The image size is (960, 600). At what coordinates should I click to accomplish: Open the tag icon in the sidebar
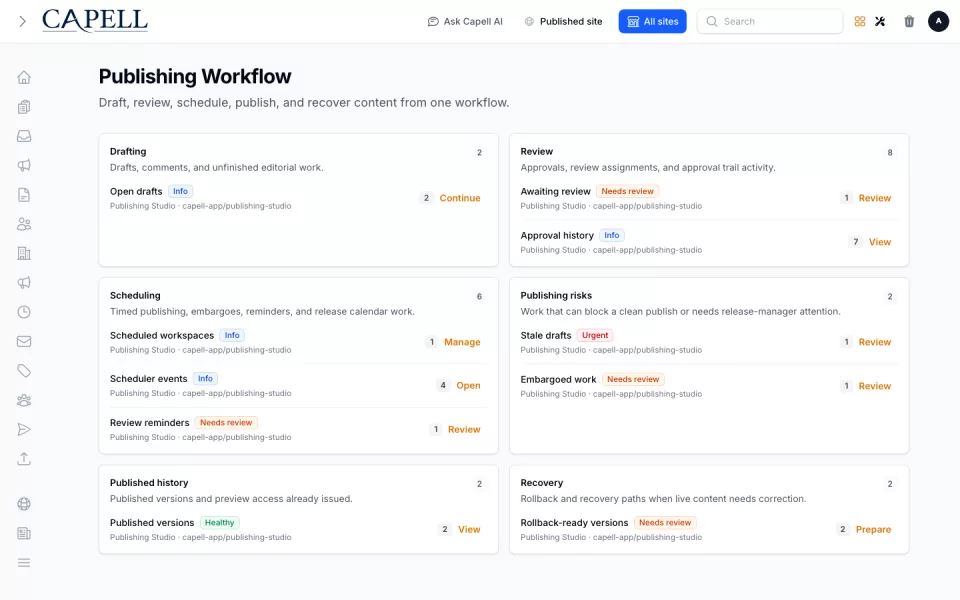click(x=24, y=371)
